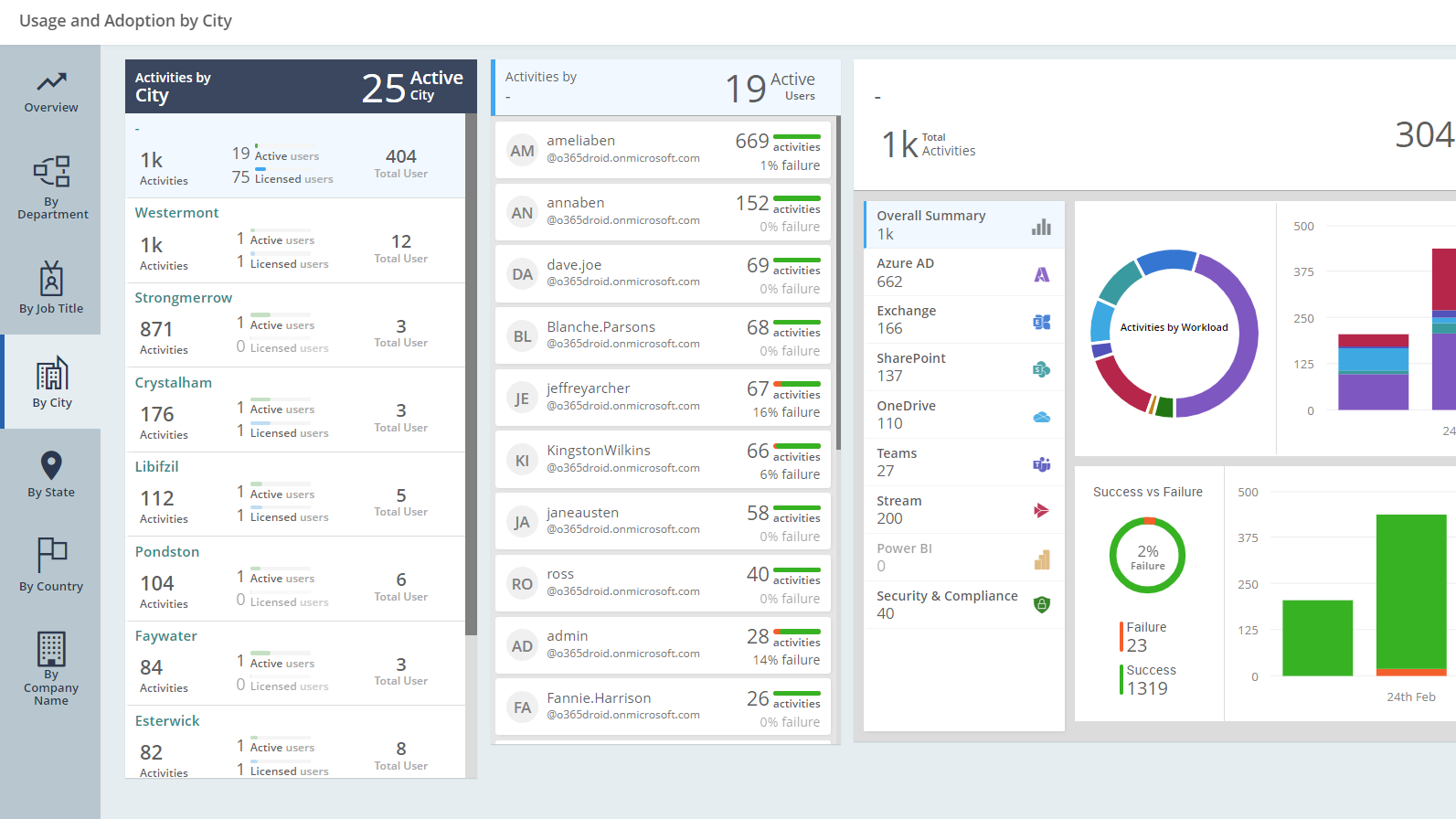Click the OneDrive cloud icon
The width and height of the screenshot is (1456, 819).
pos(1041,417)
